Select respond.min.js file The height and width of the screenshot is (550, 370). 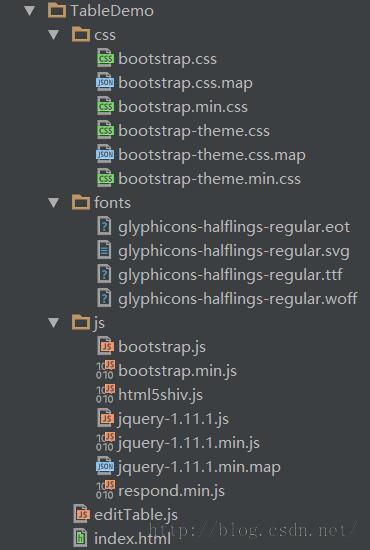[x=171, y=491]
